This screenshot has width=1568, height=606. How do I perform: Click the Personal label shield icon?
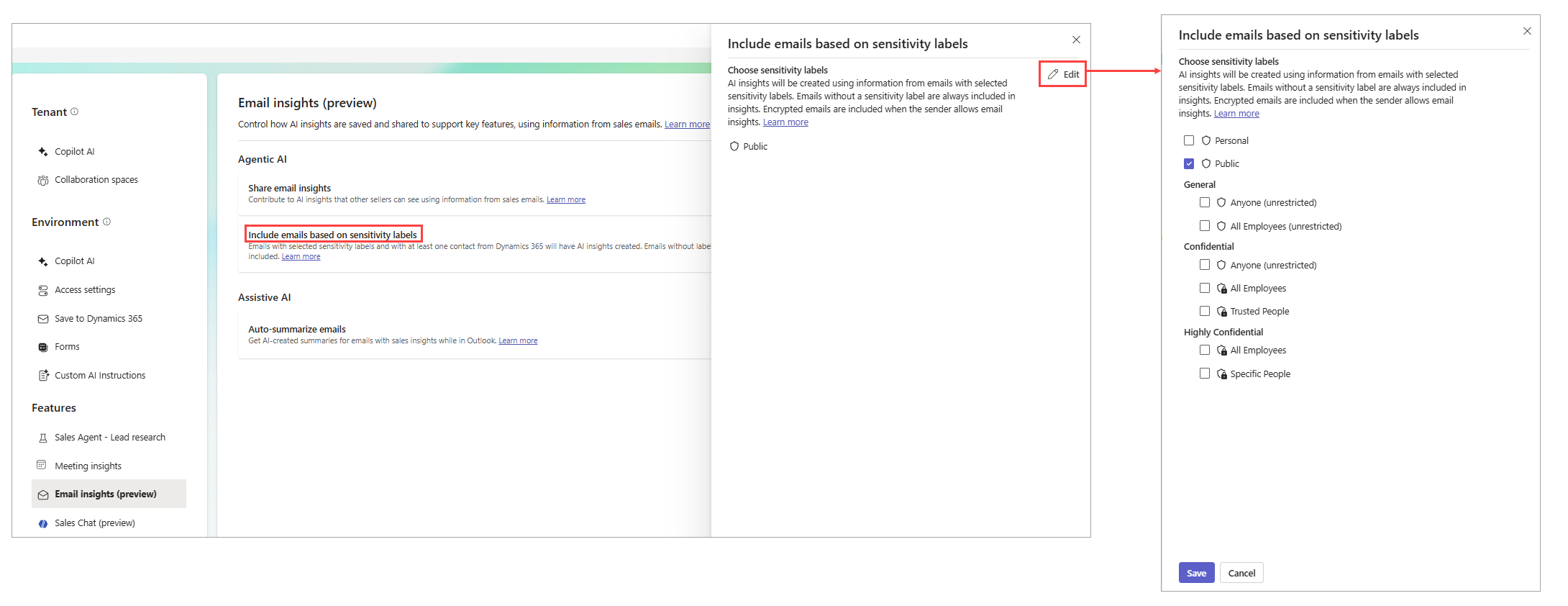click(x=1206, y=140)
